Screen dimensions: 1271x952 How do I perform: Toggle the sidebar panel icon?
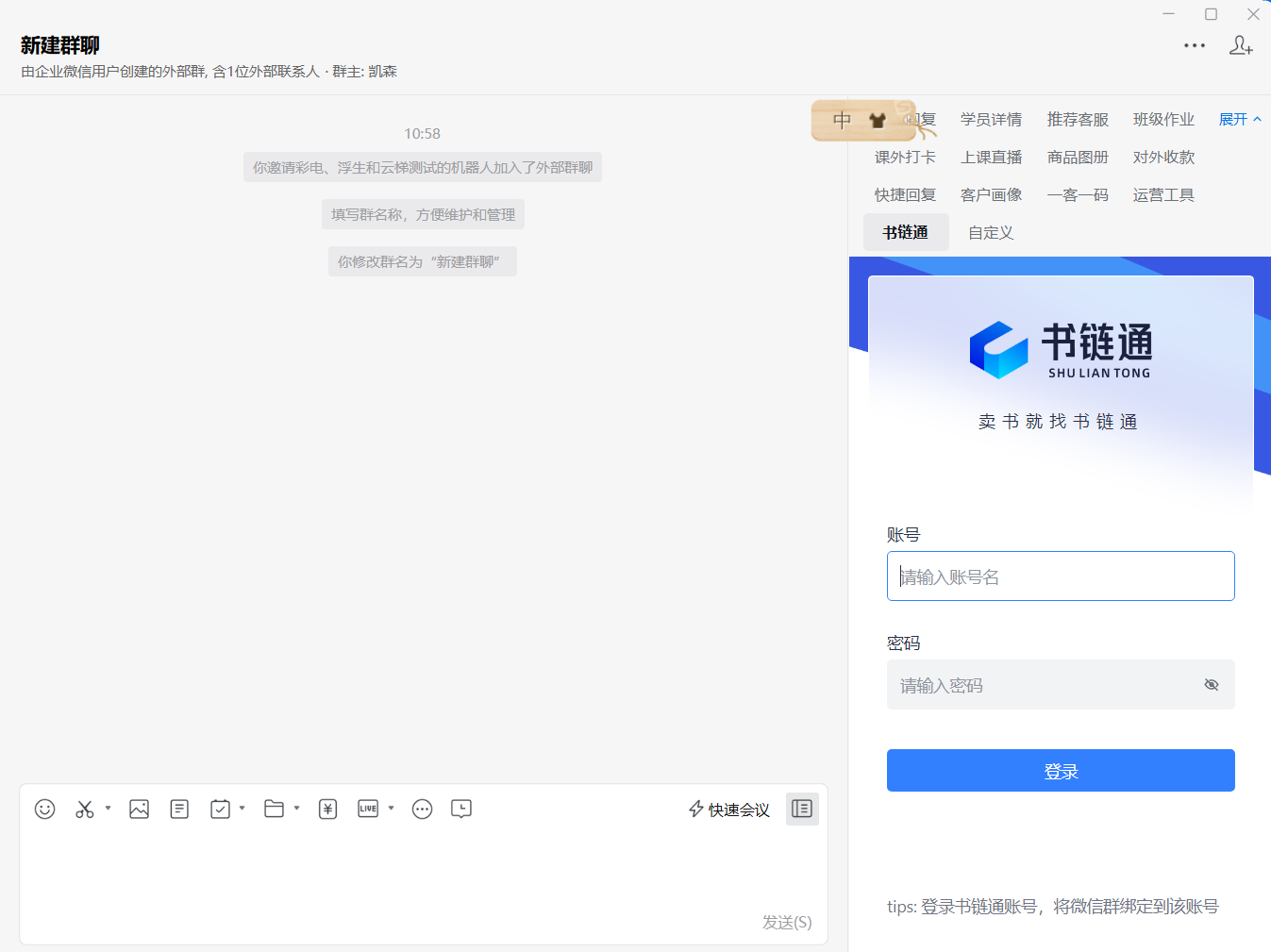coord(802,809)
